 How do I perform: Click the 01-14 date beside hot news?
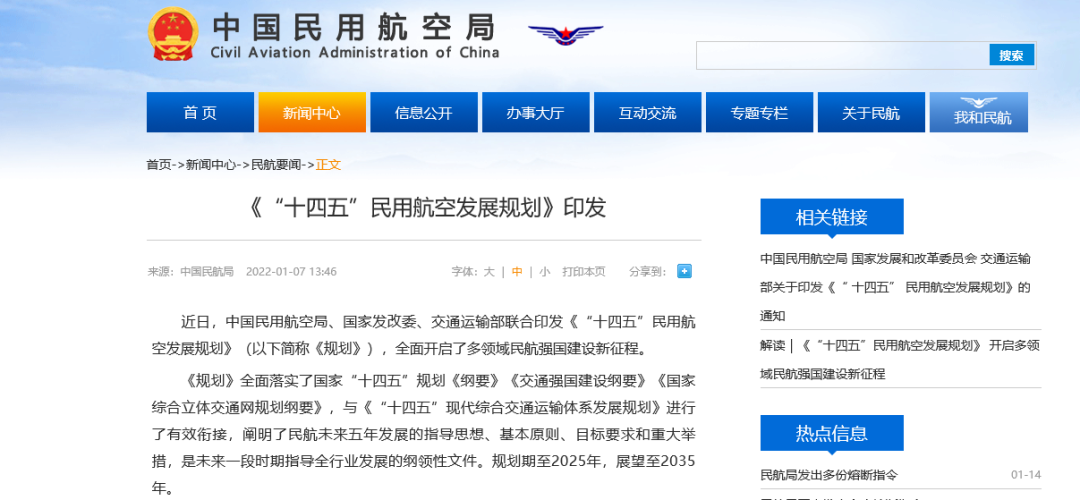point(1026,475)
